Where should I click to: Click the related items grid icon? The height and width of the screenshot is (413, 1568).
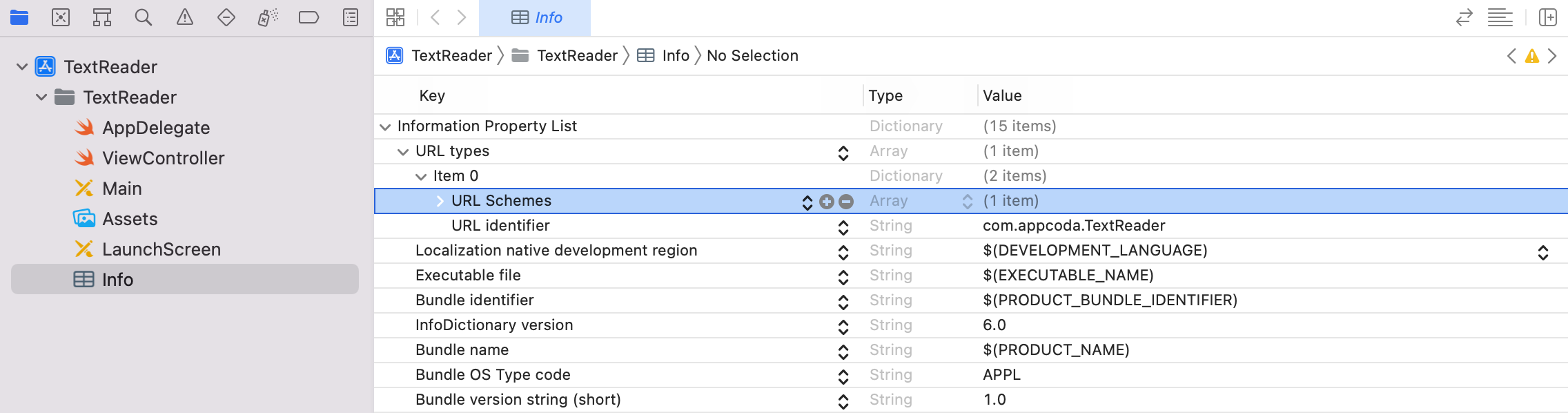click(x=395, y=17)
